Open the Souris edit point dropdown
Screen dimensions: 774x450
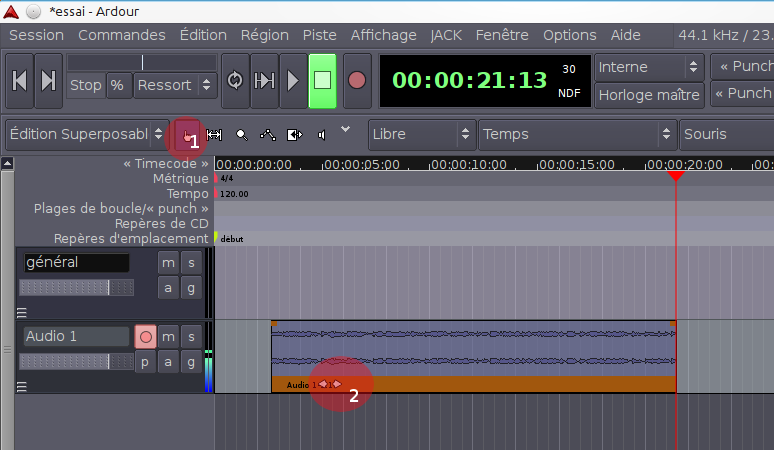(727, 134)
